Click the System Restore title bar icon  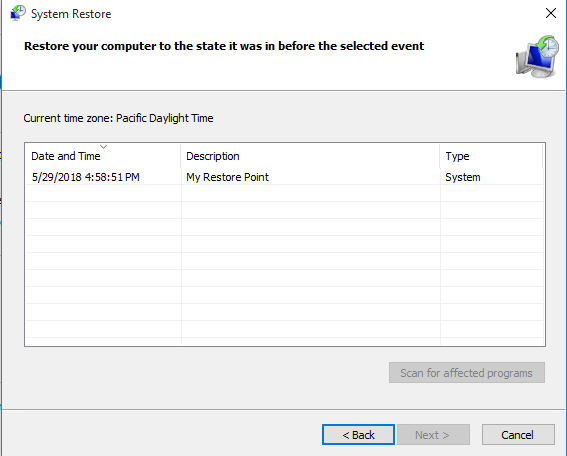(x=18, y=13)
